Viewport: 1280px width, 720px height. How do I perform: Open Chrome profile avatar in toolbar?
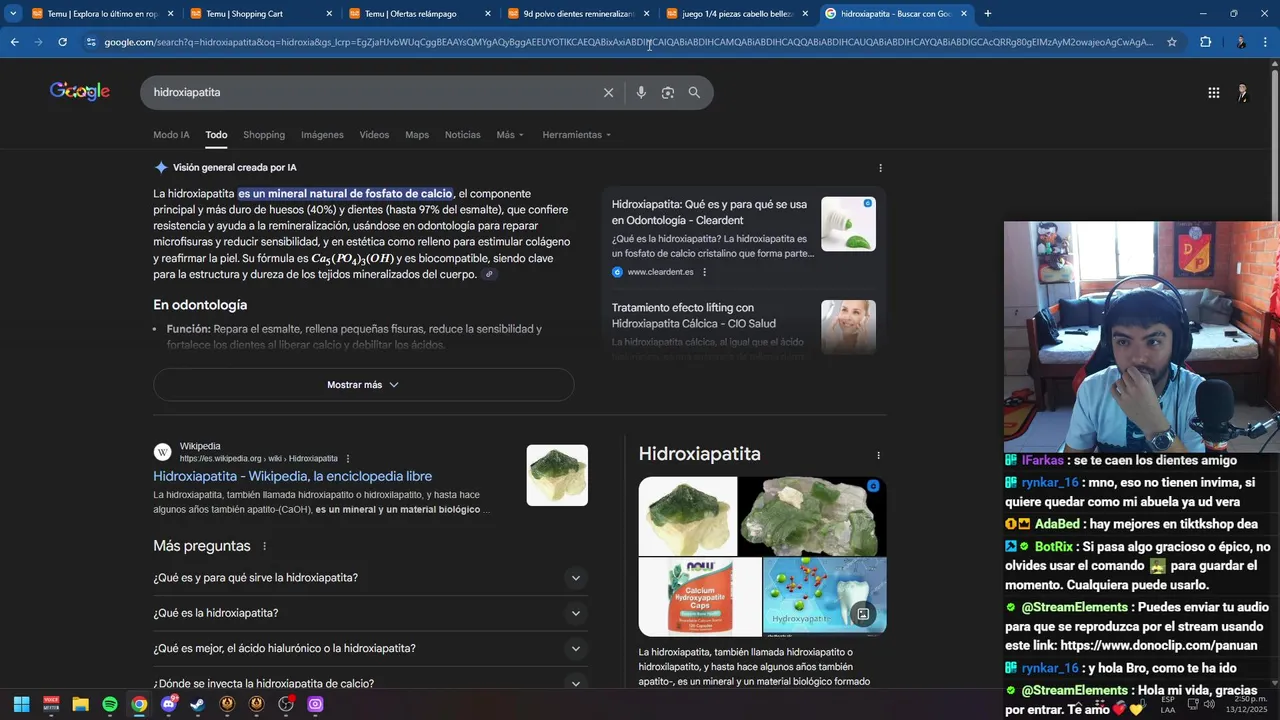click(x=1241, y=42)
